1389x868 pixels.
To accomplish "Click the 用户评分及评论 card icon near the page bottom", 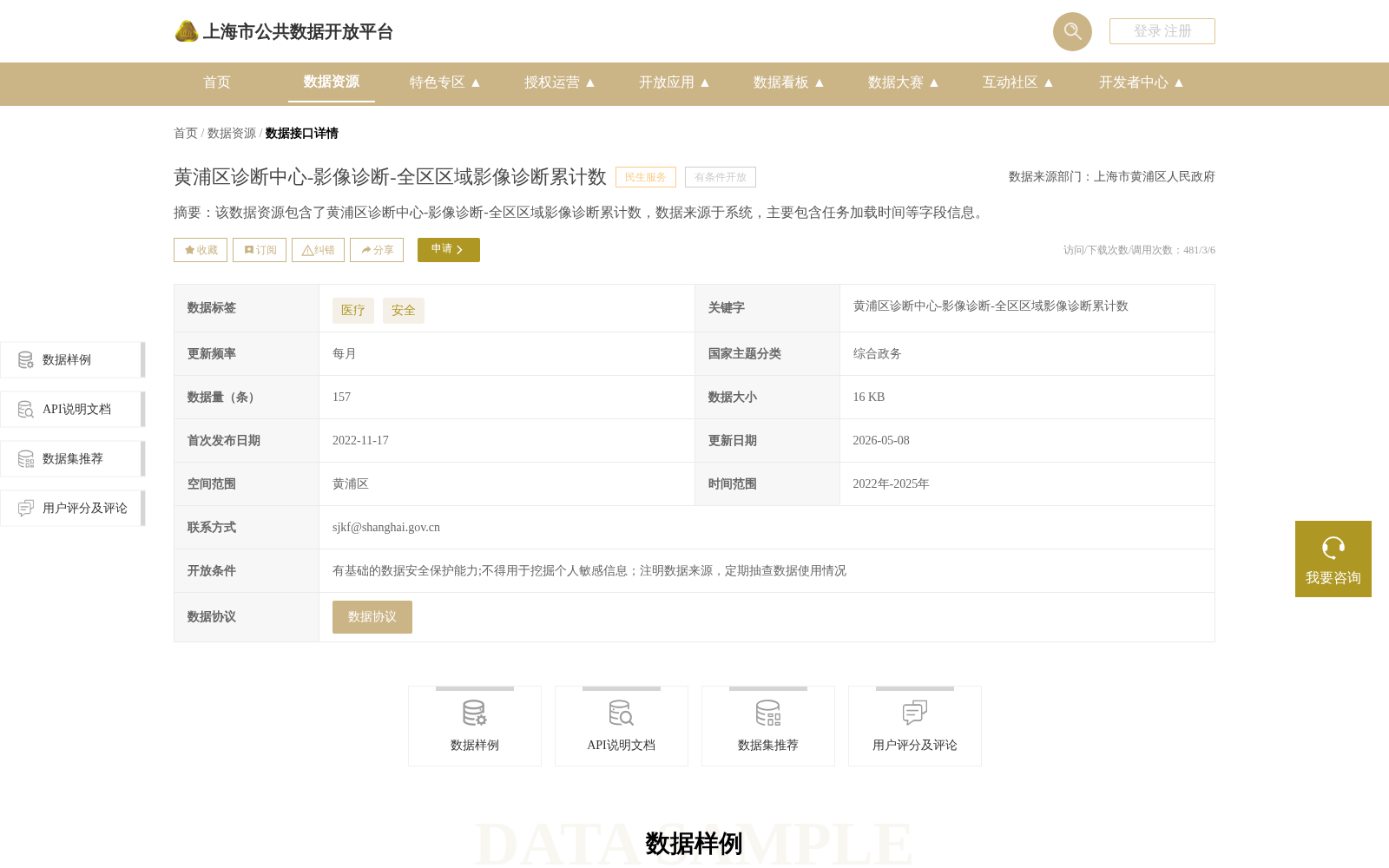I will click(x=915, y=713).
